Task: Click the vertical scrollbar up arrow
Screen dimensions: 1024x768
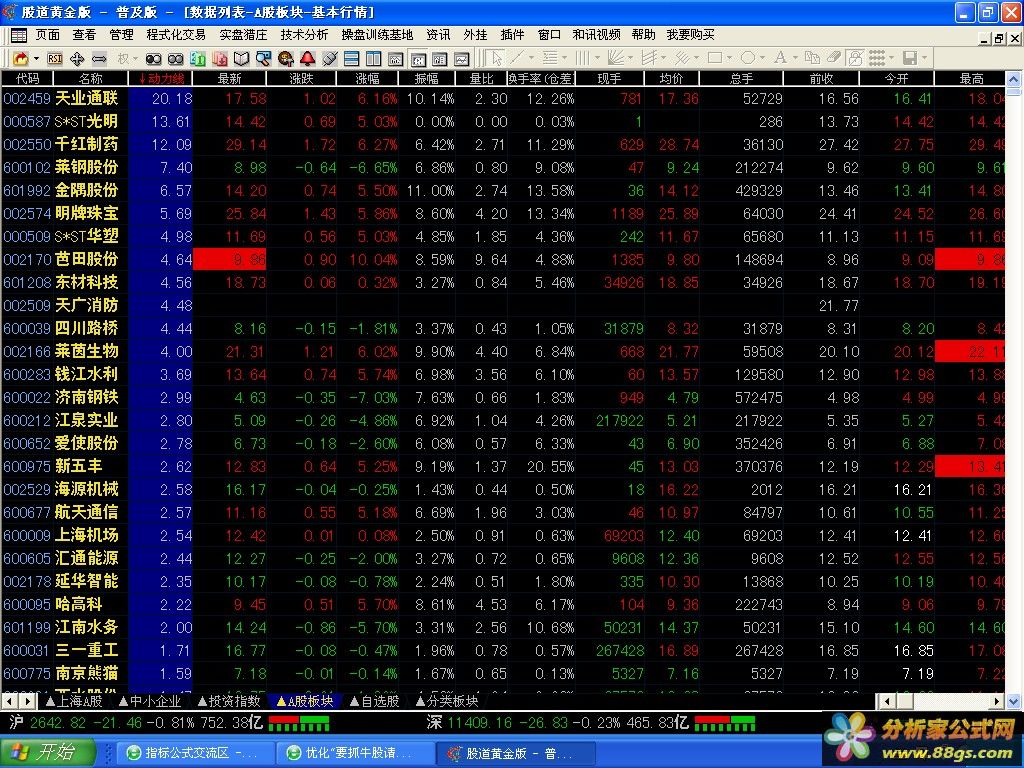Action: click(1014, 80)
